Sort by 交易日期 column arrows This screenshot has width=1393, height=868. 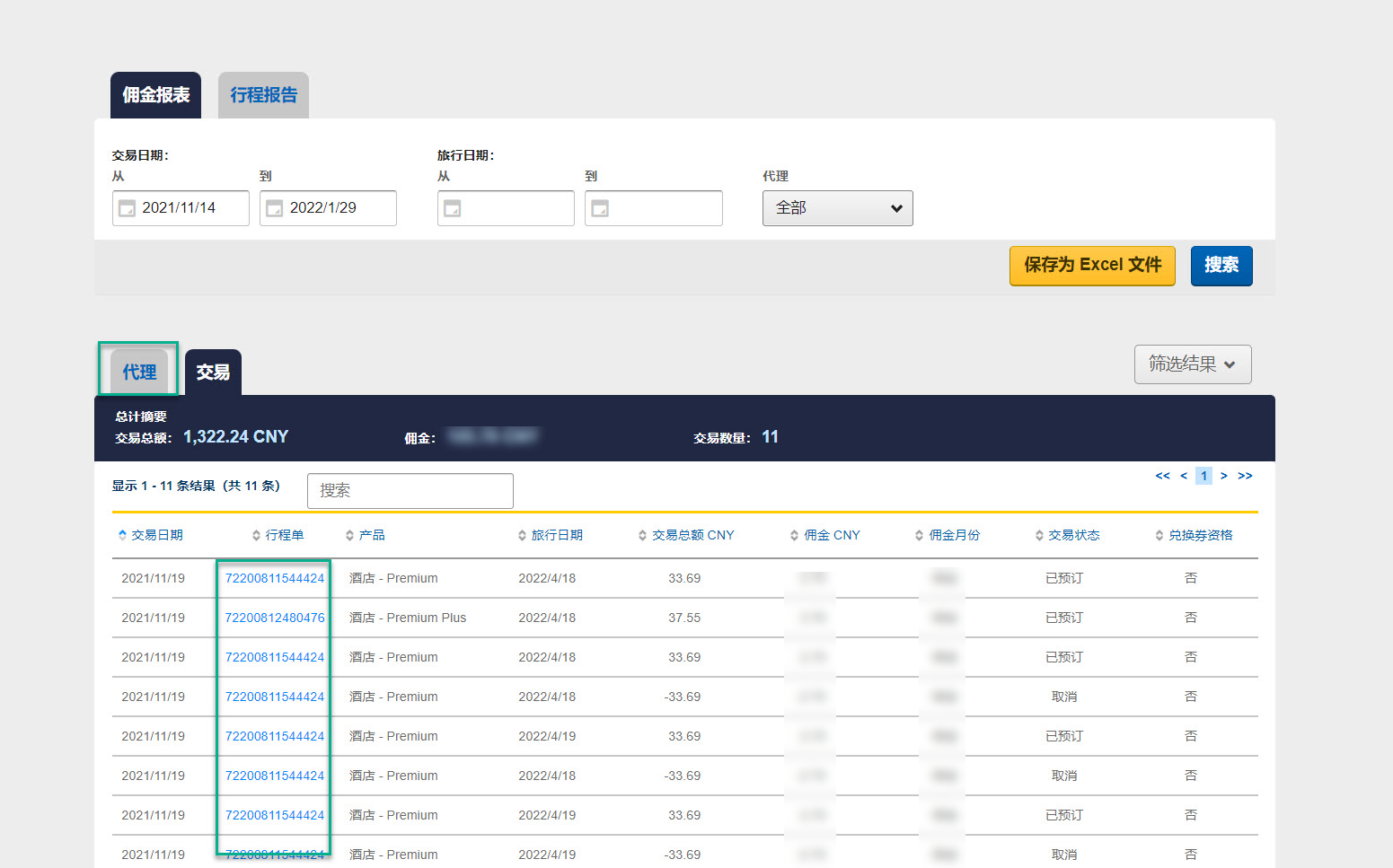tap(122, 535)
